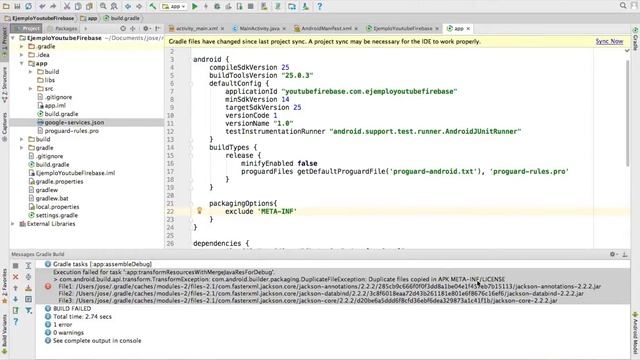Expand the app build folder
Screen dimensions: 640x360
pyautogui.click(x=31, y=72)
